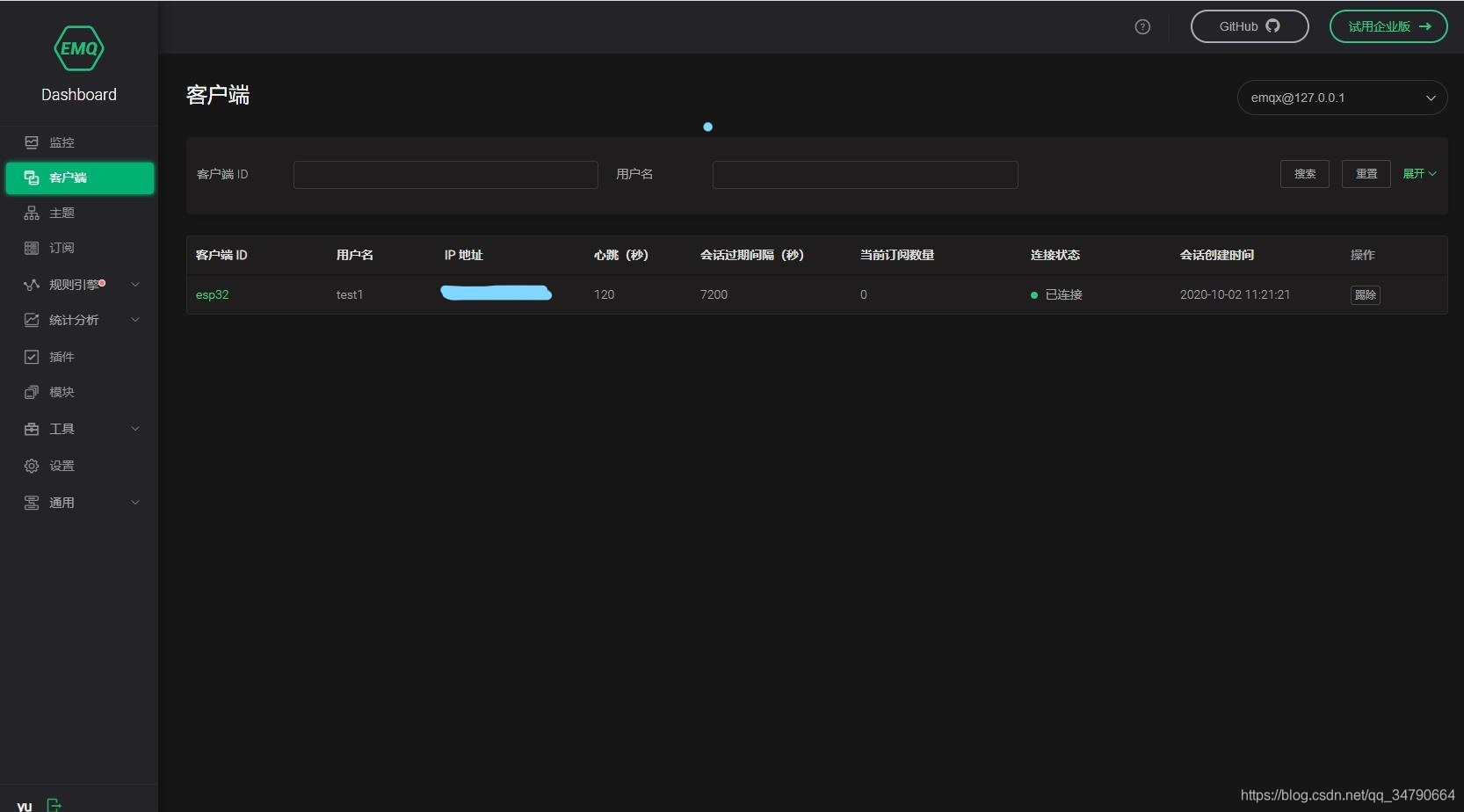Expand the 统计分析 statistics submenu chevron

[x=135, y=320]
